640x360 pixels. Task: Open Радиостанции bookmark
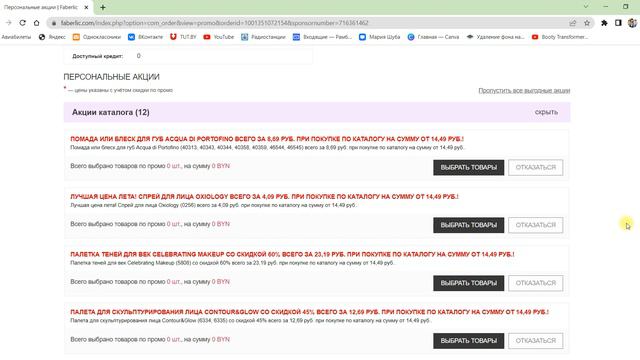(x=263, y=37)
